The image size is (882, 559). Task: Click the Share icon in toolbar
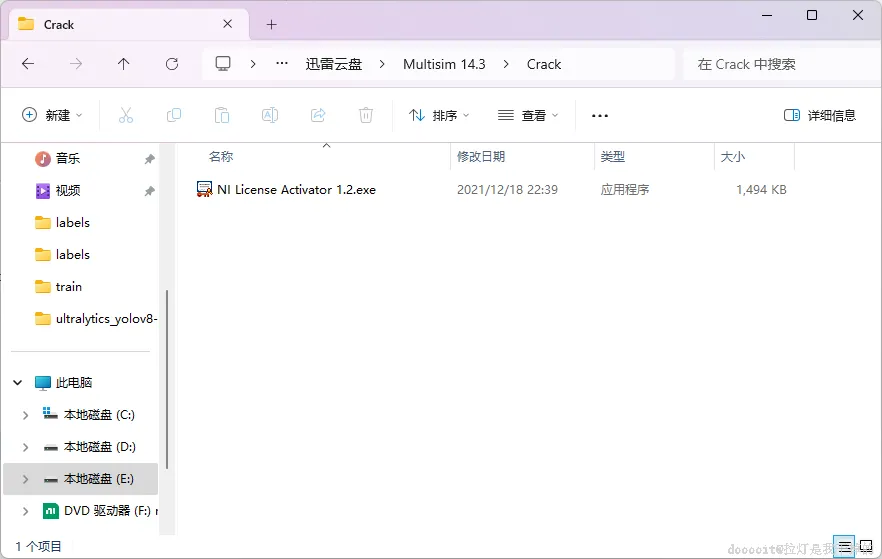(318, 115)
